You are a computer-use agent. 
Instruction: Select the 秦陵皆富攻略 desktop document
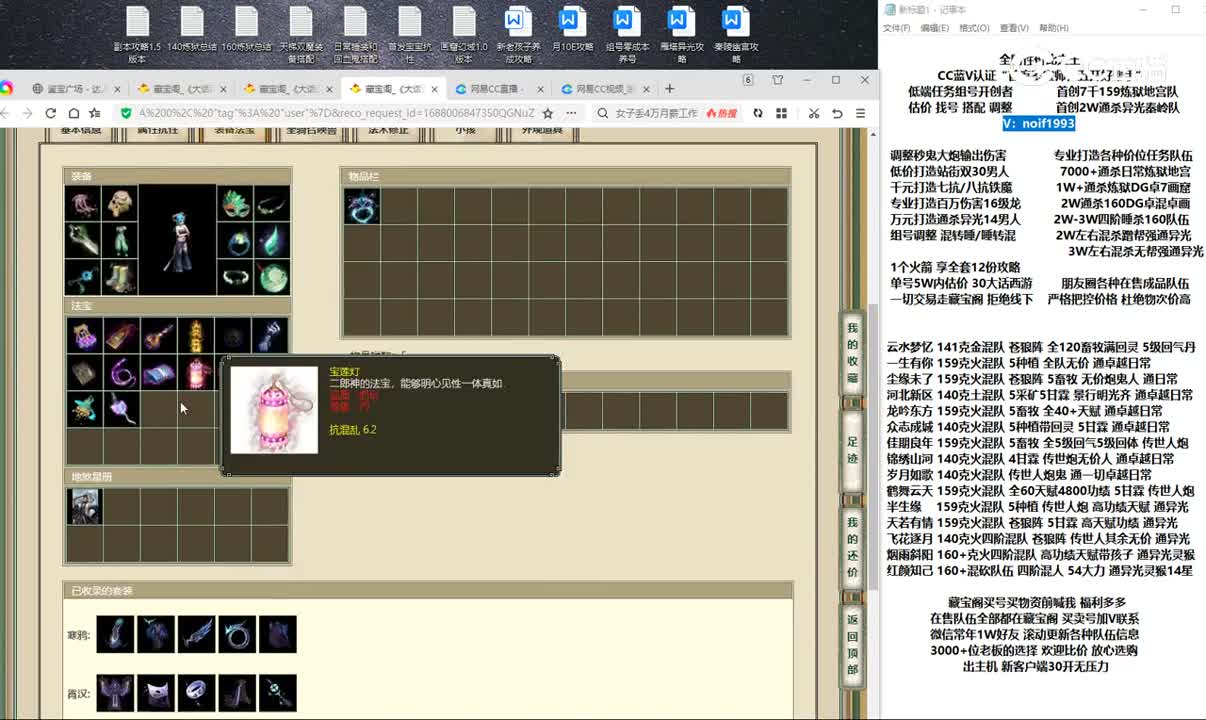(x=735, y=35)
